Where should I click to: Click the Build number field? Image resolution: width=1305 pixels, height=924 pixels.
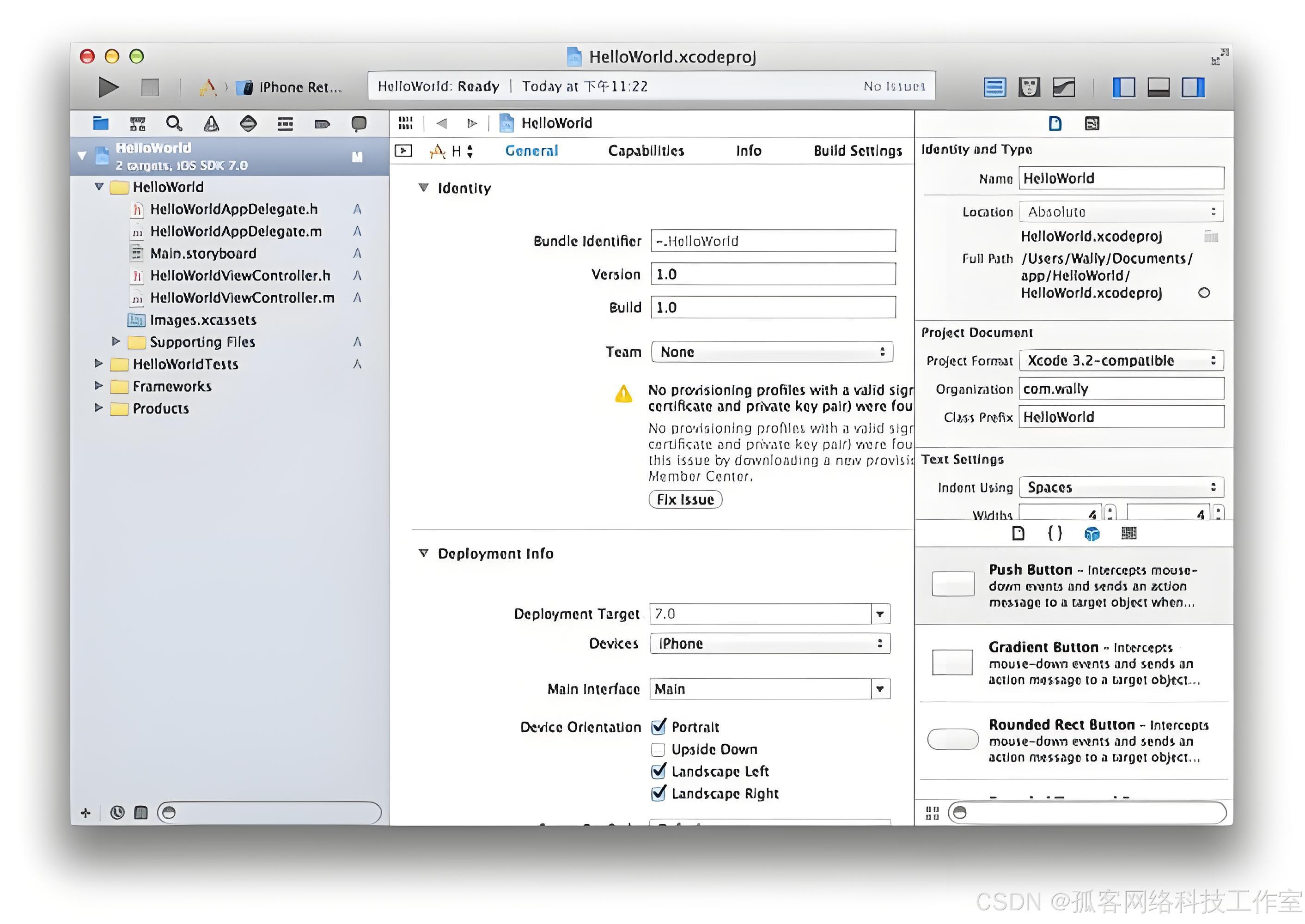[x=773, y=307]
